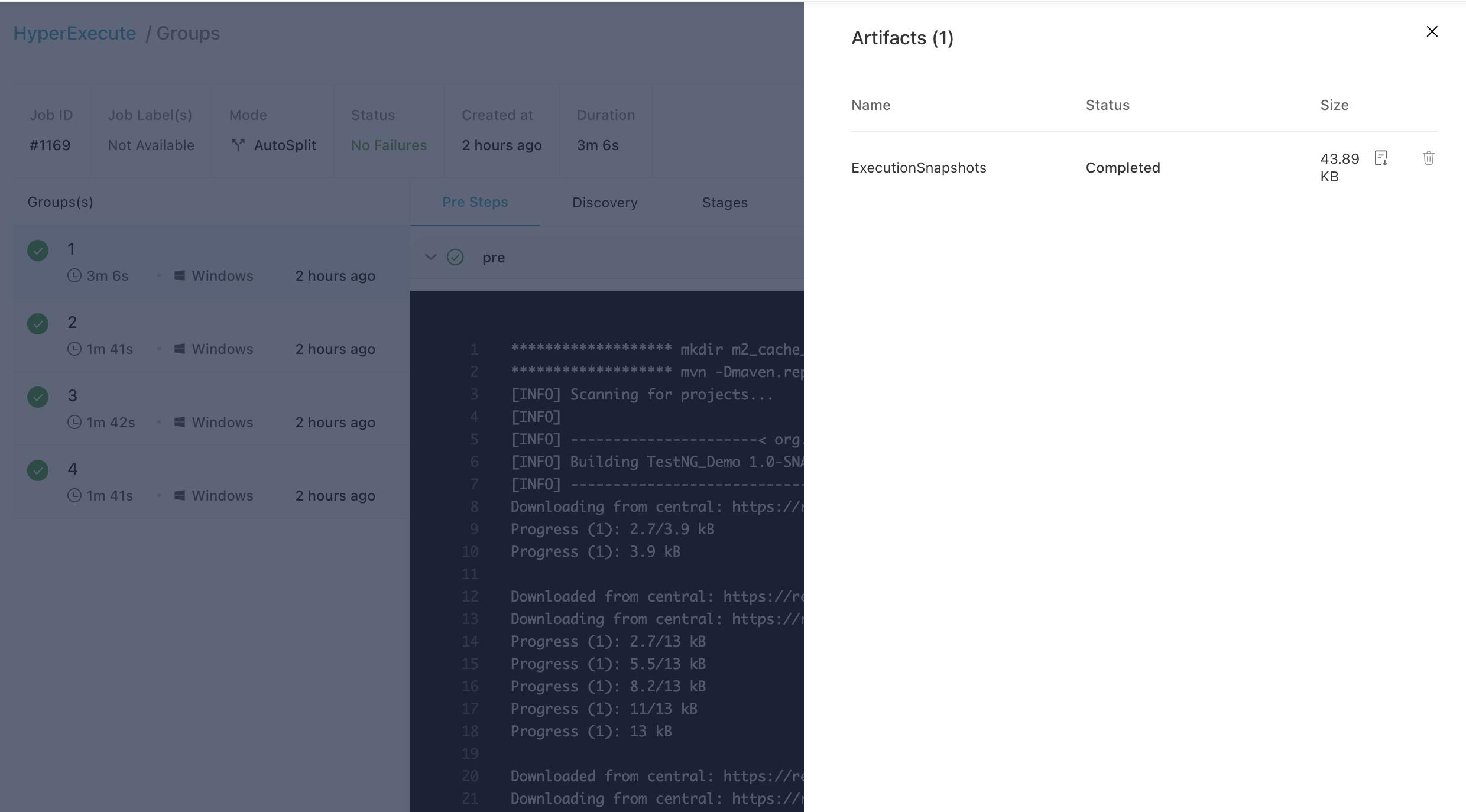Click the completed status for ExecutionSnapshots
The width and height of the screenshot is (1466, 812).
1122,167
